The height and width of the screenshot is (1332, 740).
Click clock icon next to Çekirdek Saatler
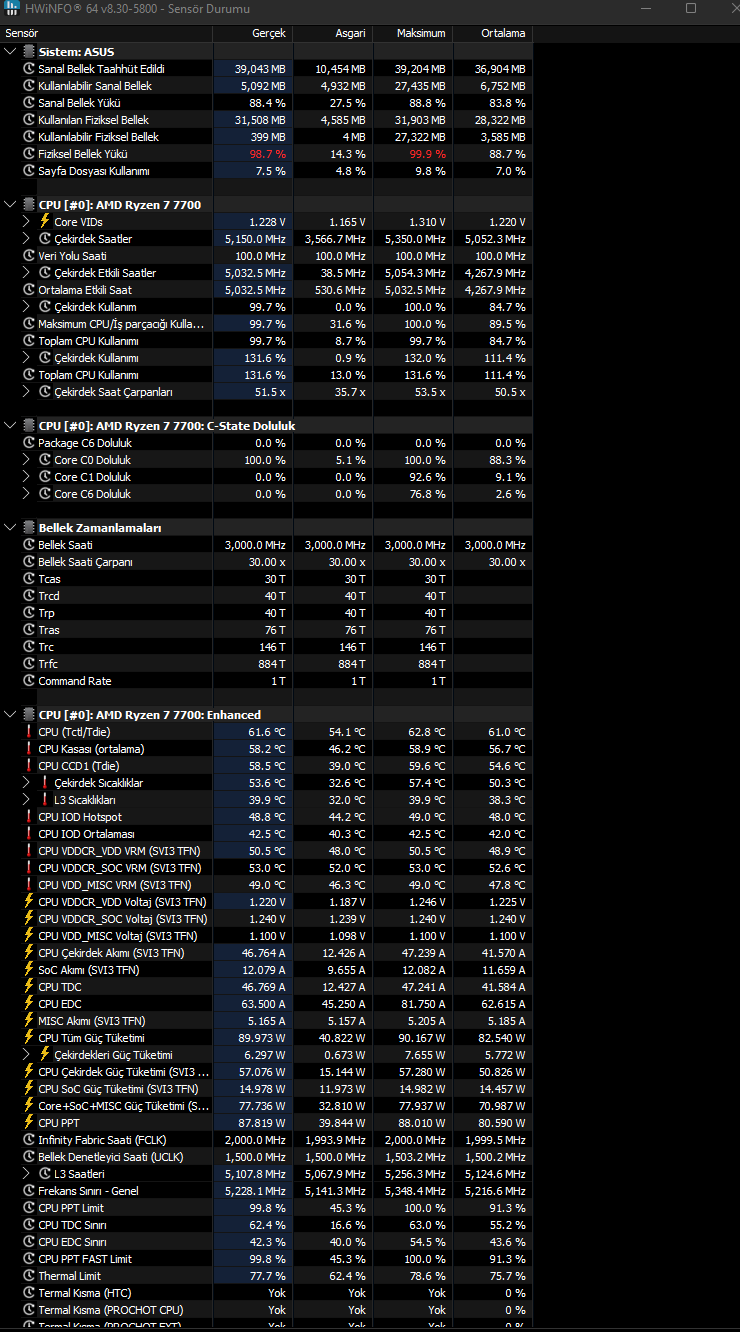click(x=44, y=239)
